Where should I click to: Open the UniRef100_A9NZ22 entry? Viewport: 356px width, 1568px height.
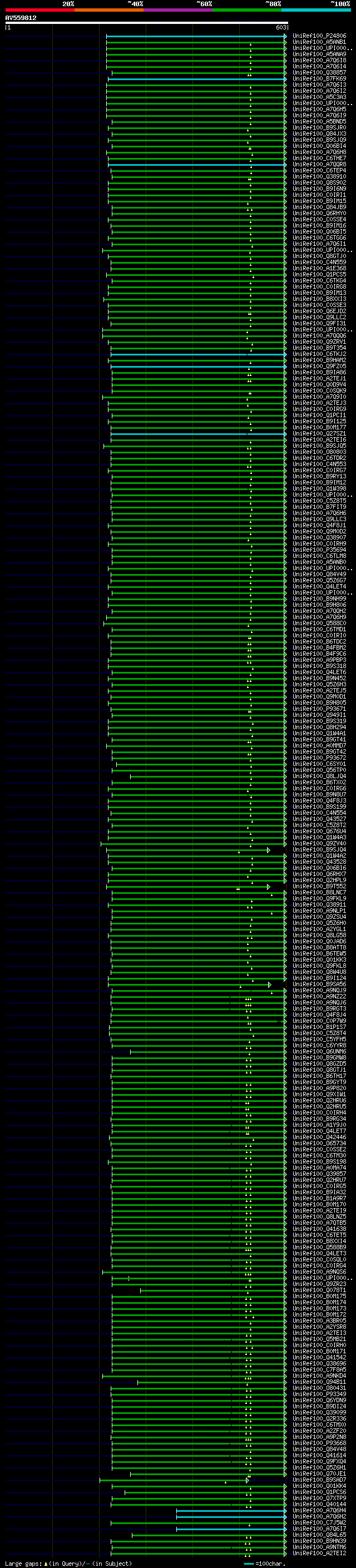click(319, 996)
